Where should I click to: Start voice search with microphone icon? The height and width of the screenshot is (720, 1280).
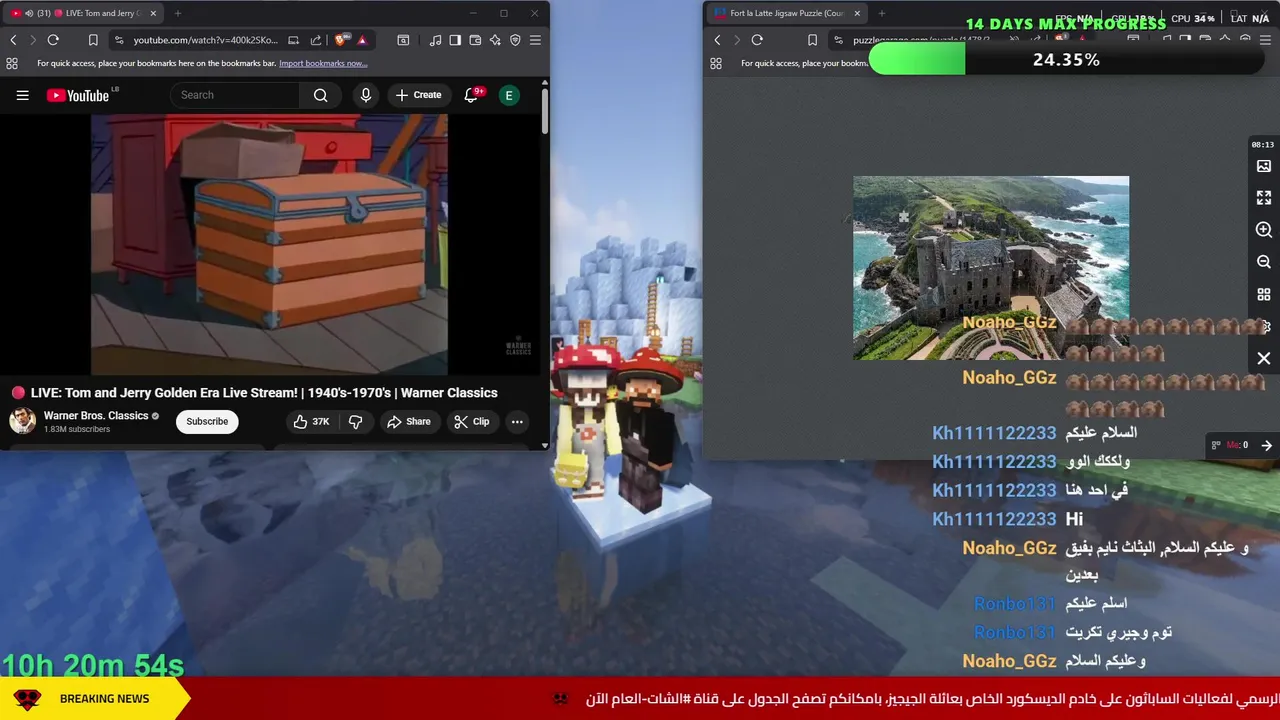point(366,95)
